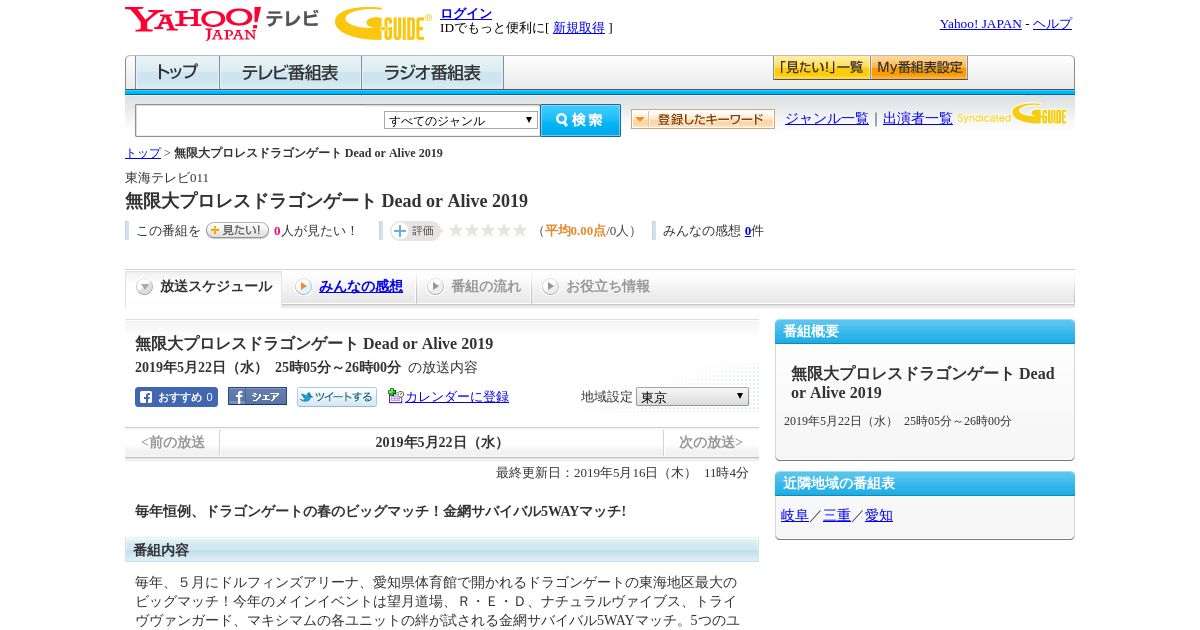Click 最終更新日:2019年5月16日 text
The height and width of the screenshot is (630, 1200).
coord(622,473)
